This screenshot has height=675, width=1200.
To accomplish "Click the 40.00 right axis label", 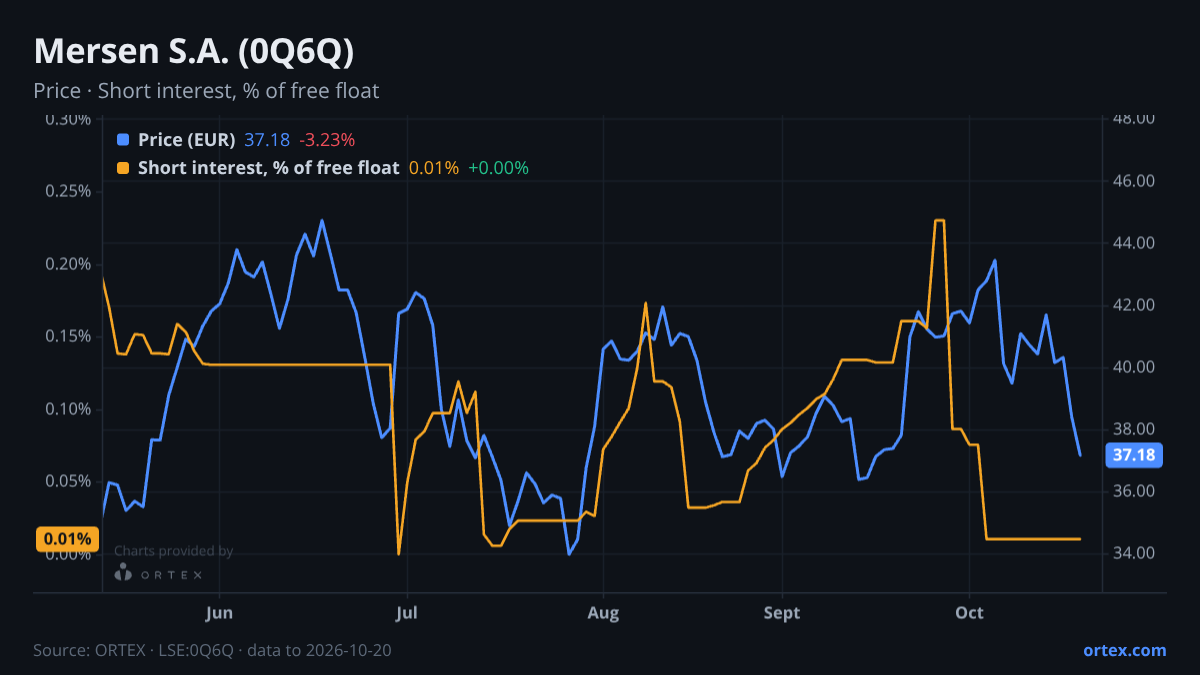I will (1133, 367).
